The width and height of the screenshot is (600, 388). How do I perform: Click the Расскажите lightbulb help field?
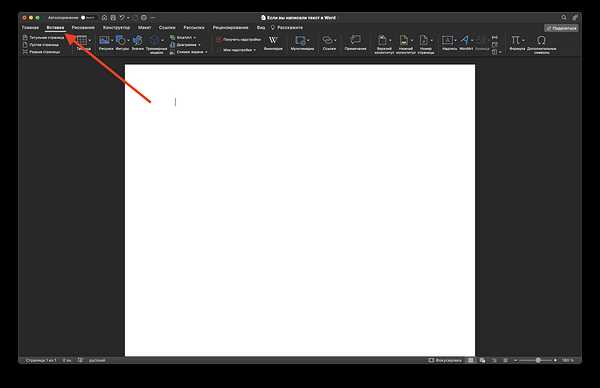[287, 28]
